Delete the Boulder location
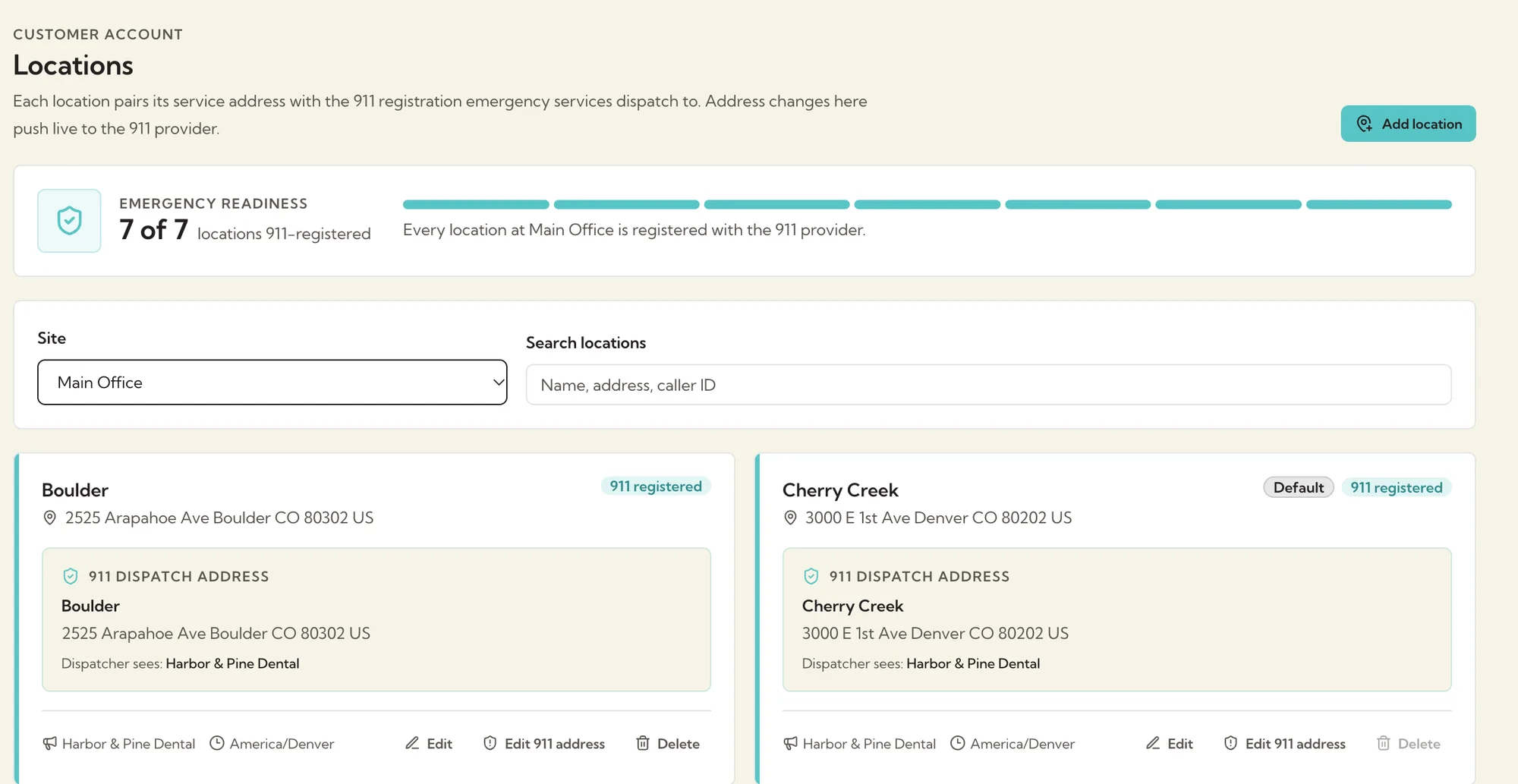This screenshot has height=784, width=1518. pos(668,744)
